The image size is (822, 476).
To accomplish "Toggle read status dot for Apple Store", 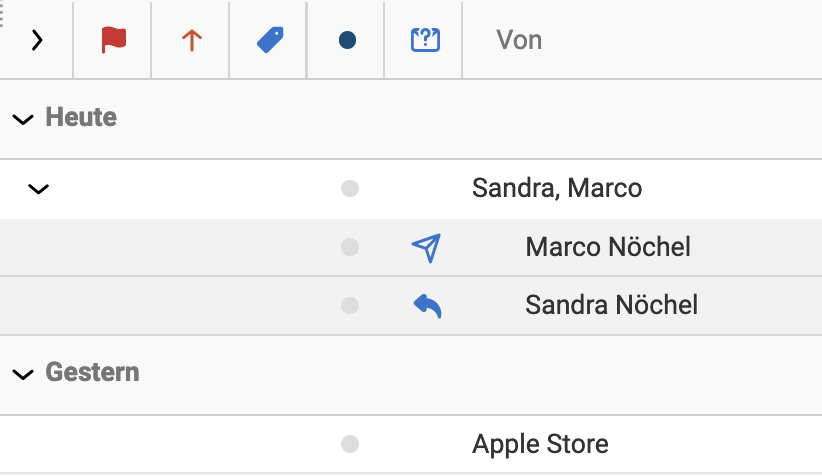I will [350, 444].
